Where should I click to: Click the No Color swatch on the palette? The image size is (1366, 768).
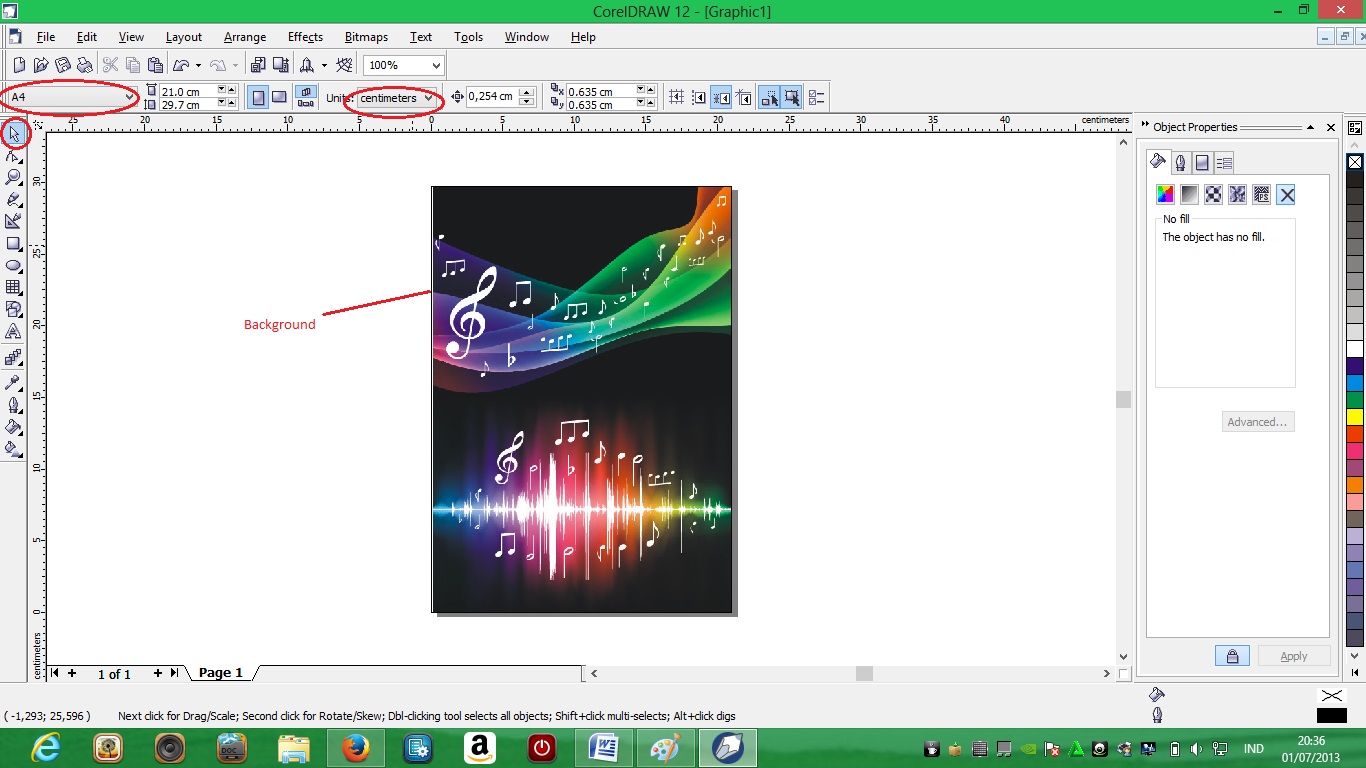pyautogui.click(x=1355, y=161)
